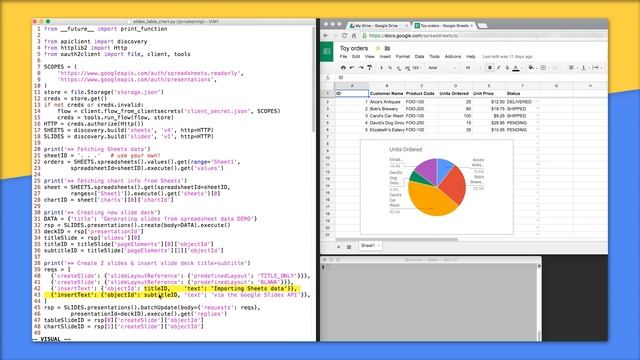
Task: Open the Arial font family dropdown
Action: (442, 68)
